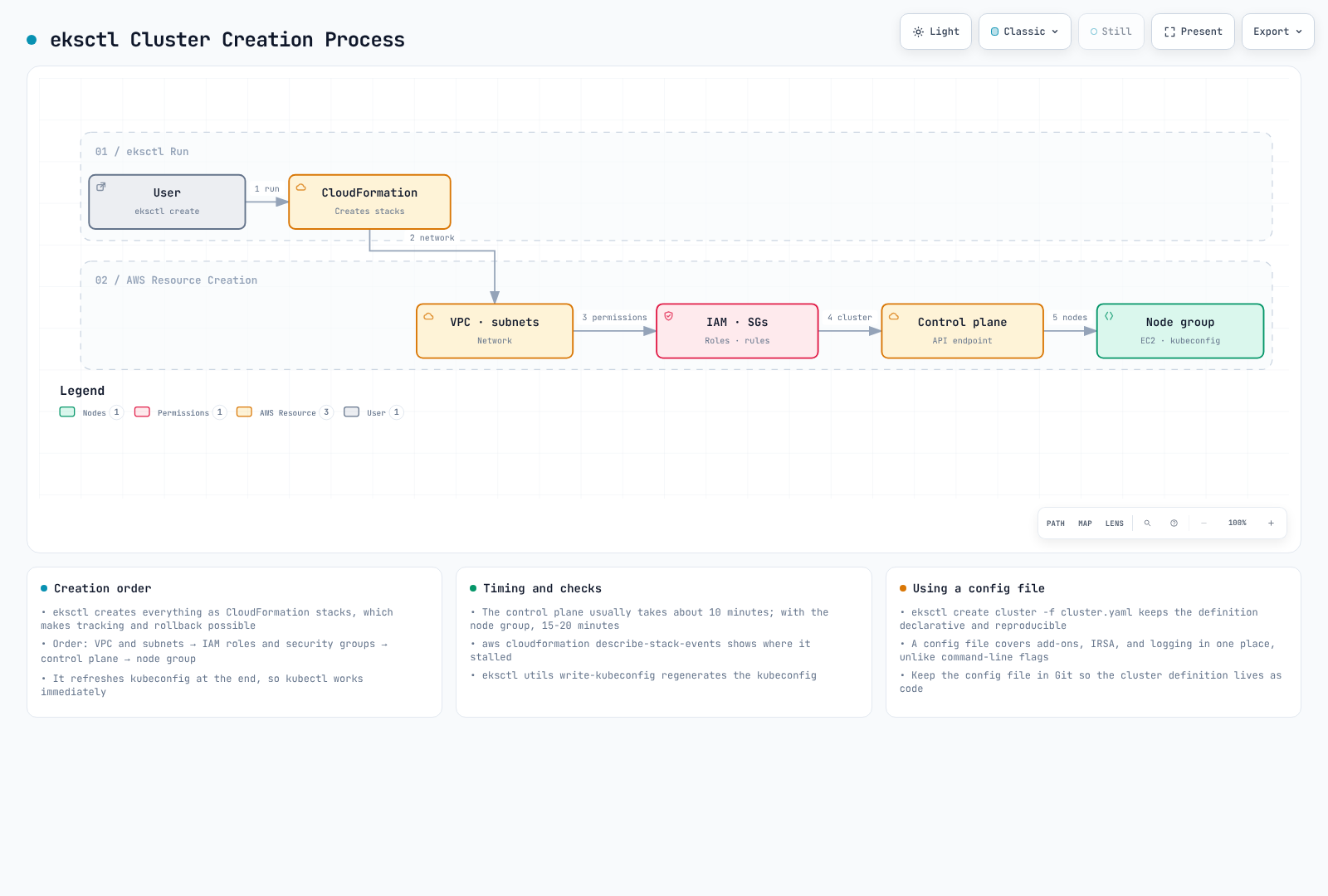Click the '2 network' edge label
Viewport: 1328px width, 896px height.
coord(432,238)
